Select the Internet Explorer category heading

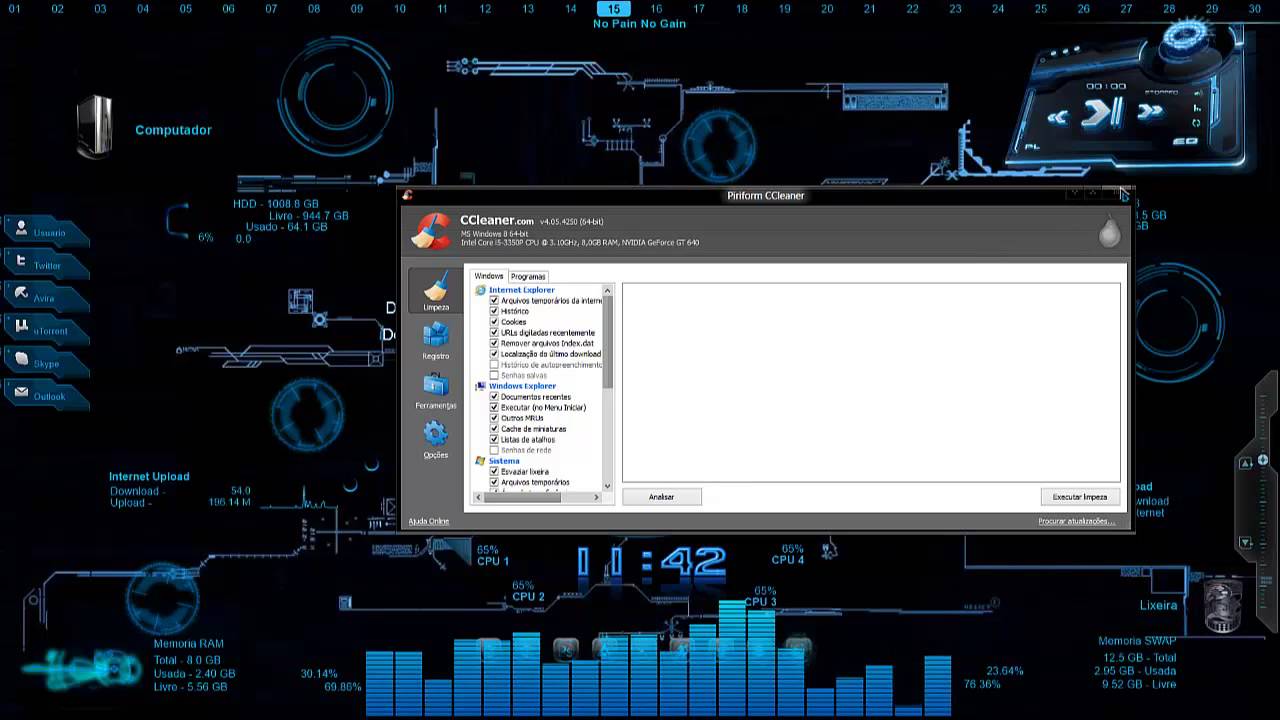521,290
